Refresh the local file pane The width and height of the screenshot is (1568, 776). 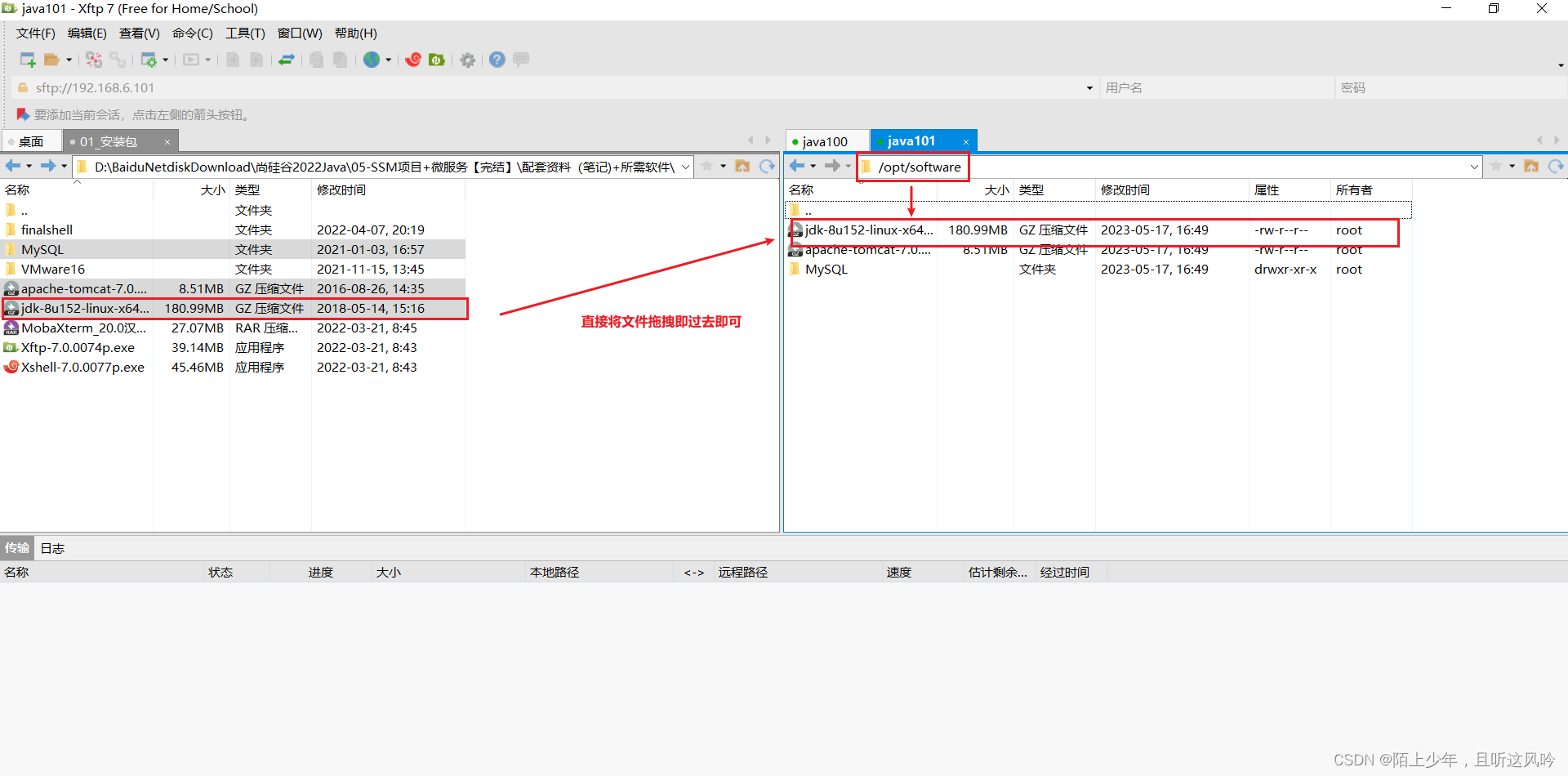coord(767,166)
